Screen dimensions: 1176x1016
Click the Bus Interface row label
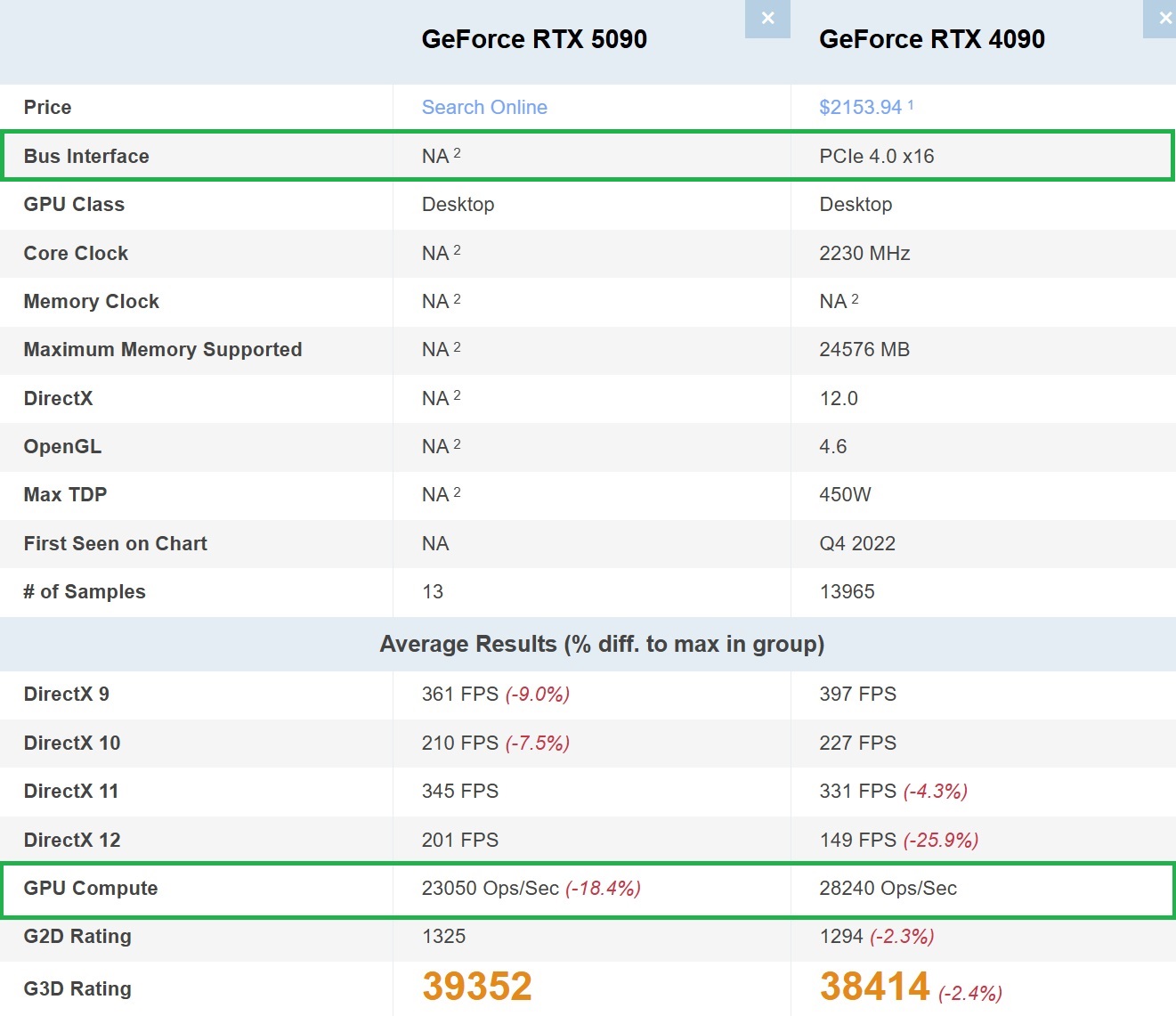(x=86, y=156)
